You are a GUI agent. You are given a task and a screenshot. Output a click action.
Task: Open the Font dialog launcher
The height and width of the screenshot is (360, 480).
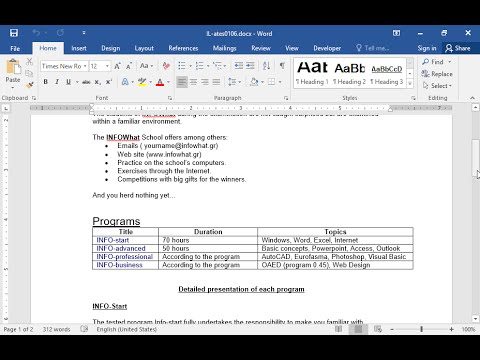point(170,98)
